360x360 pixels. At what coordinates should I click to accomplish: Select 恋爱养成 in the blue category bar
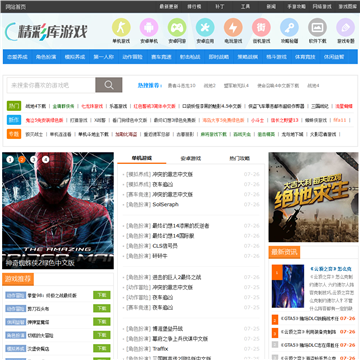(x=17, y=57)
